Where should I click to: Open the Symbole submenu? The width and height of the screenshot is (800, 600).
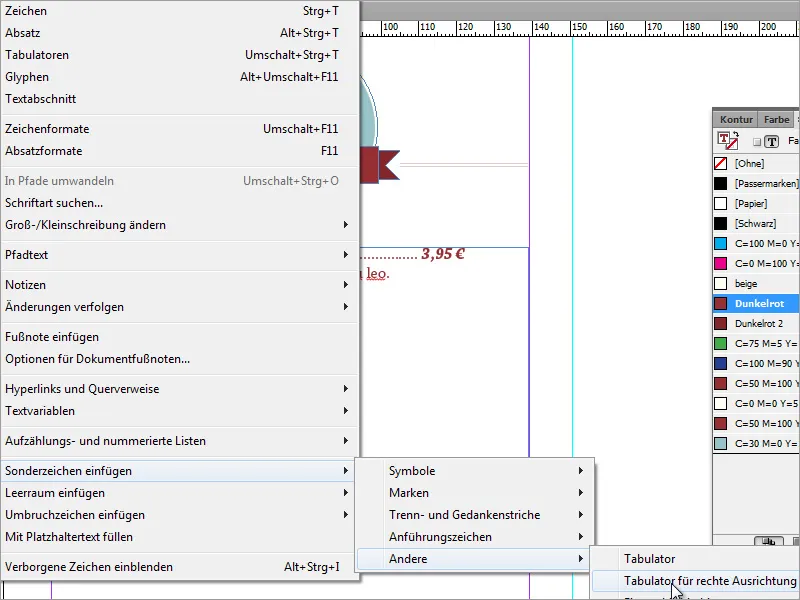474,471
